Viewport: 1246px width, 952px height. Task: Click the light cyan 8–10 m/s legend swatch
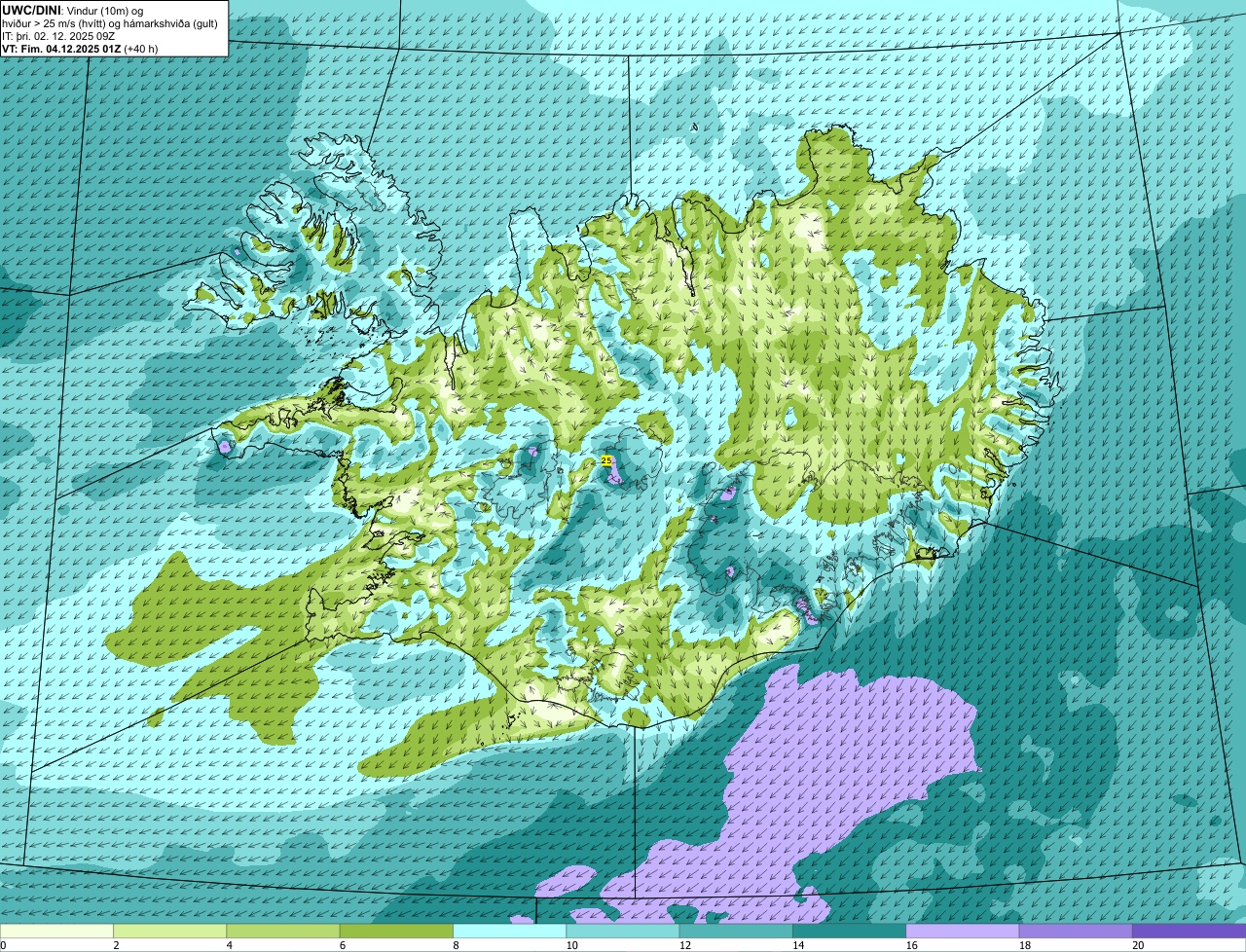[x=509, y=932]
